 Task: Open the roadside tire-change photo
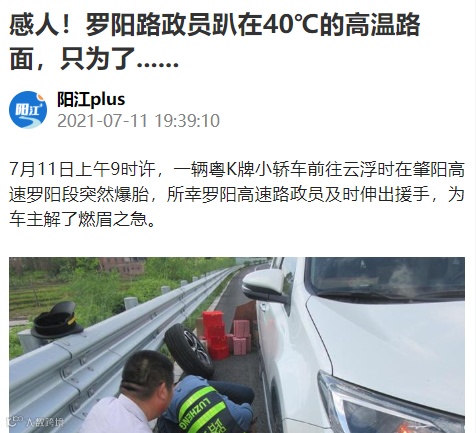(237, 345)
